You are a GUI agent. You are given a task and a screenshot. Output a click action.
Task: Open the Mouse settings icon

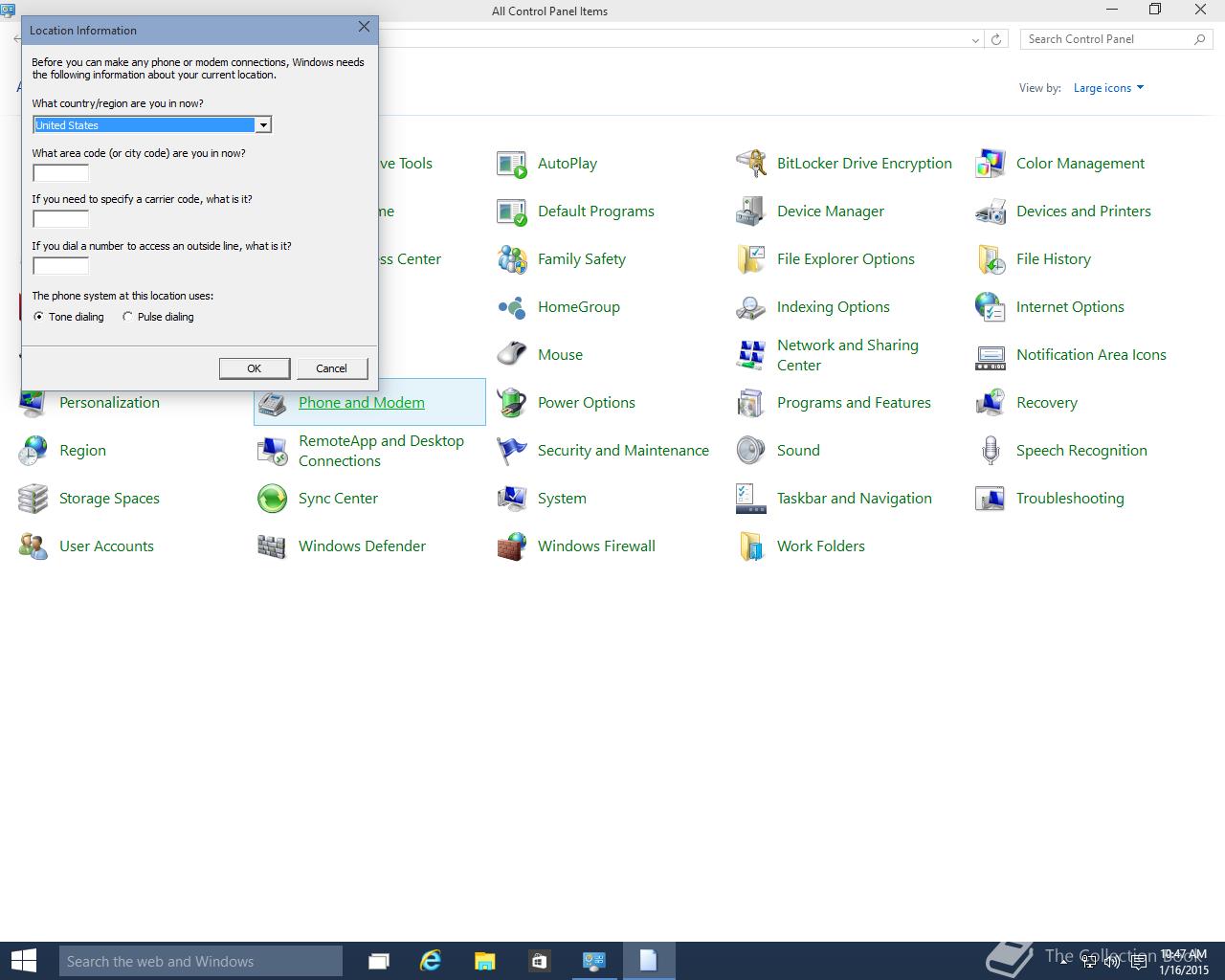click(x=512, y=355)
